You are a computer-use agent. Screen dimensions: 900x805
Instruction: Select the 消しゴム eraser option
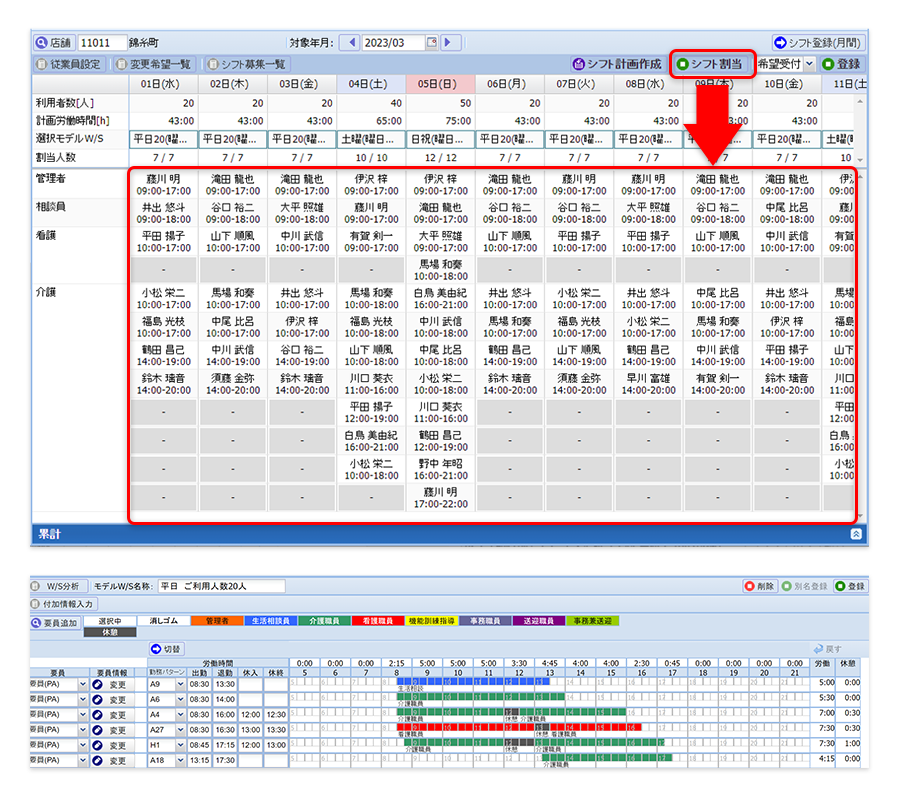164,621
